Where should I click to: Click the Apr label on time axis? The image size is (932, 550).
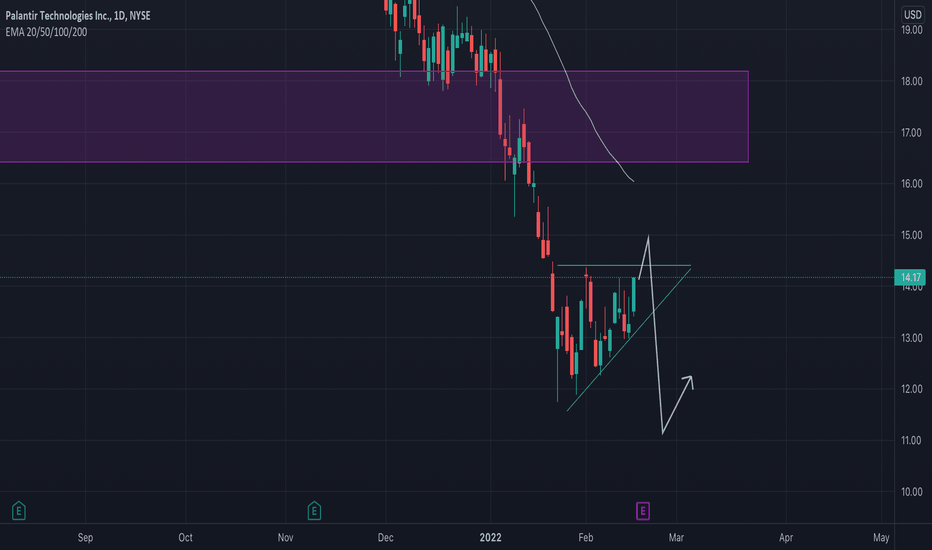pos(786,538)
